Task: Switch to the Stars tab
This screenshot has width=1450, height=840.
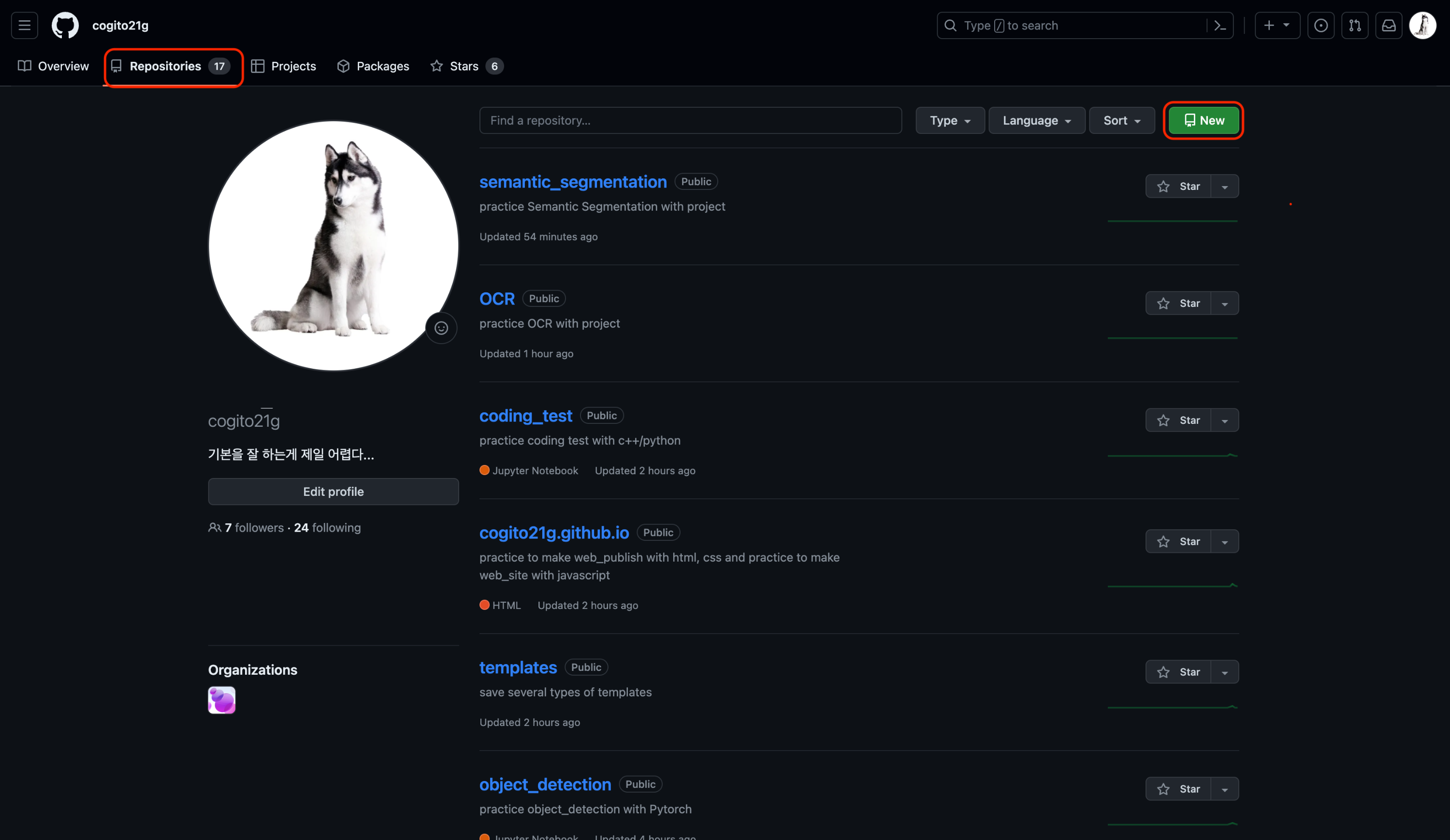Action: coord(466,66)
